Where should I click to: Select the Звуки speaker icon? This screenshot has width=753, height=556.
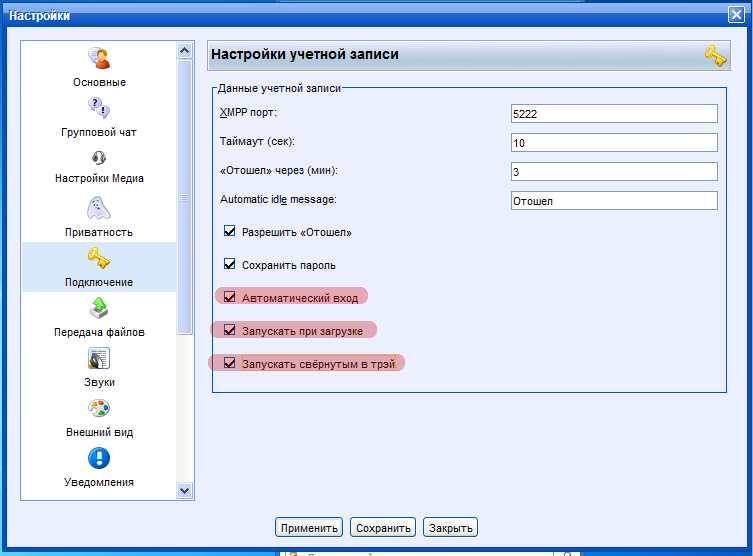[99, 358]
